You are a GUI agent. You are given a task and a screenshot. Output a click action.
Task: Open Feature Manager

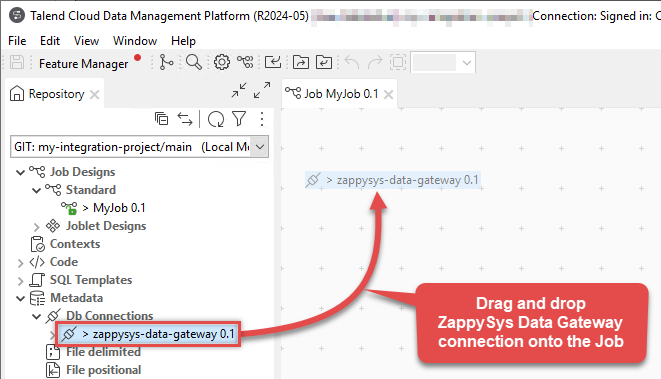pyautogui.click(x=83, y=64)
